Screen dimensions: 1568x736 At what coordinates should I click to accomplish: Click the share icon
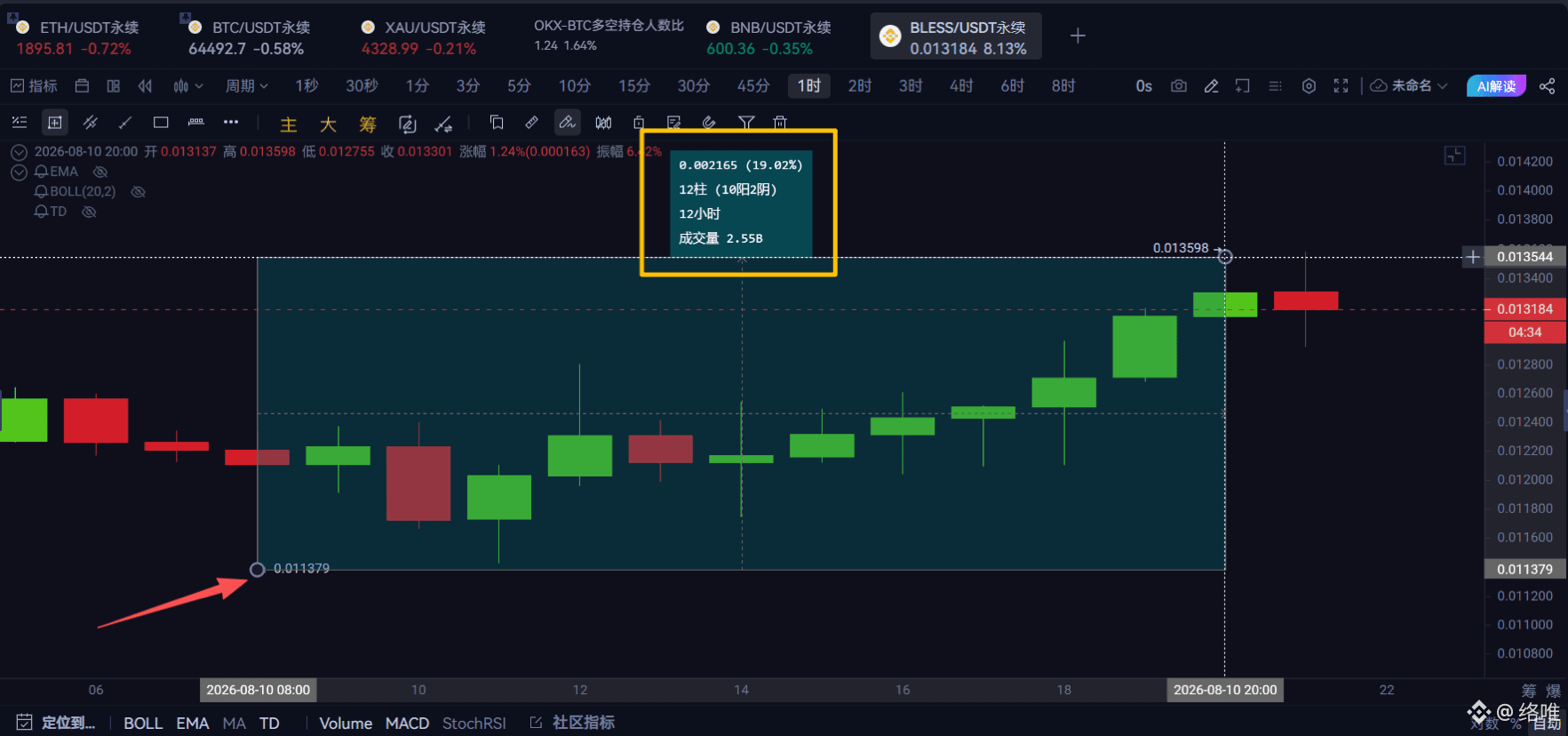point(1547,86)
